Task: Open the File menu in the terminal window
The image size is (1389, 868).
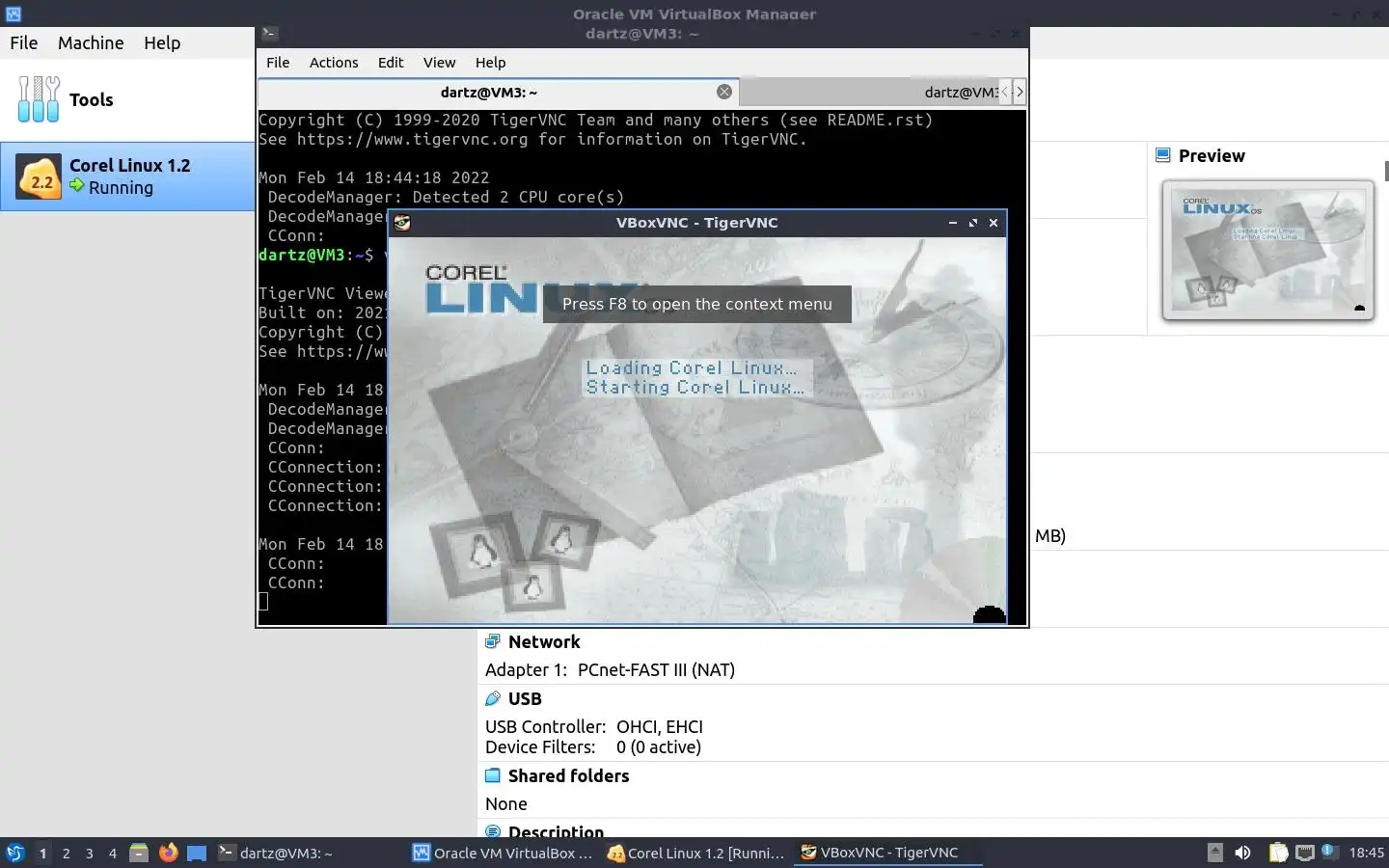Action: tap(278, 62)
